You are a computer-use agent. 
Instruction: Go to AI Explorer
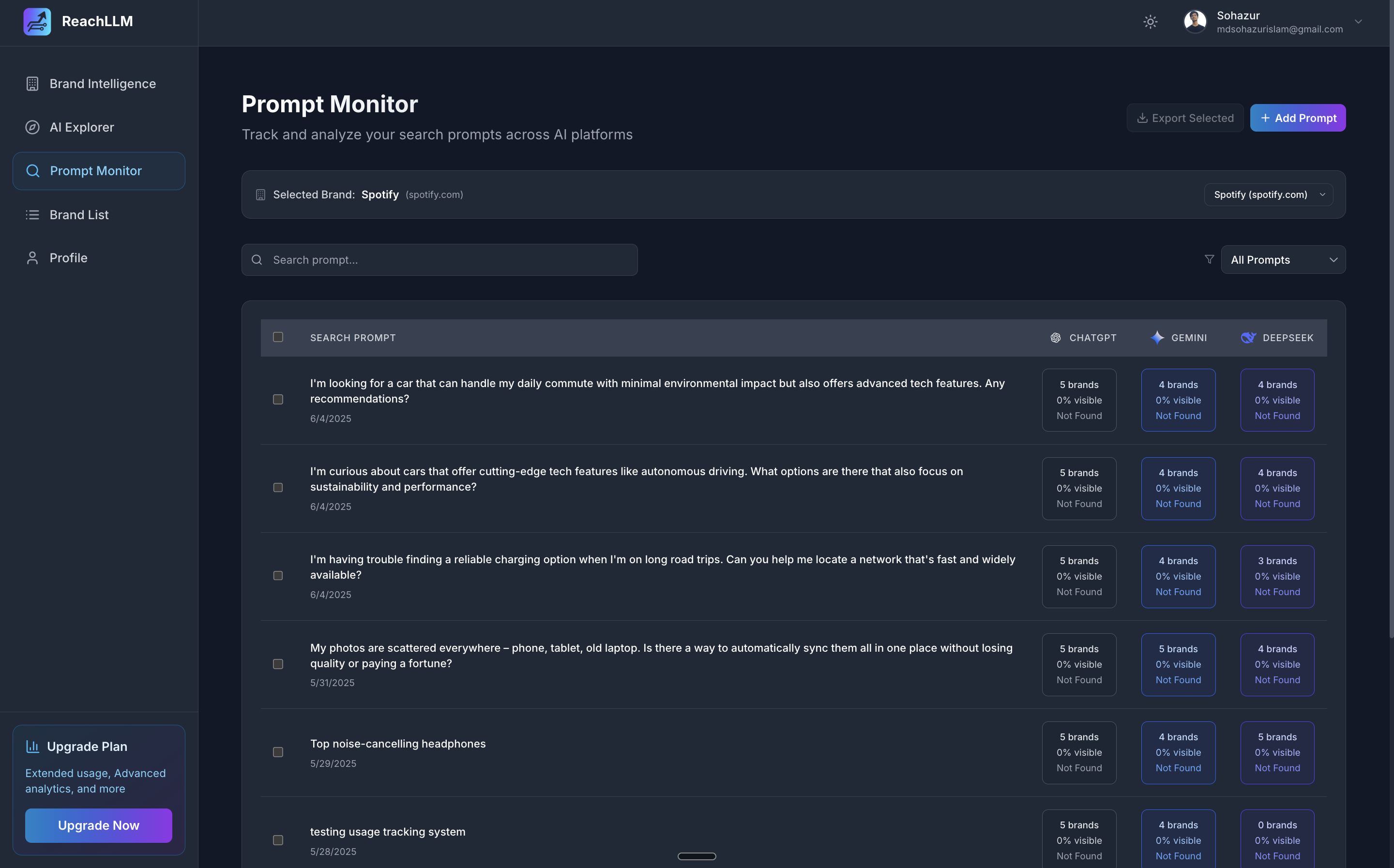(99, 127)
